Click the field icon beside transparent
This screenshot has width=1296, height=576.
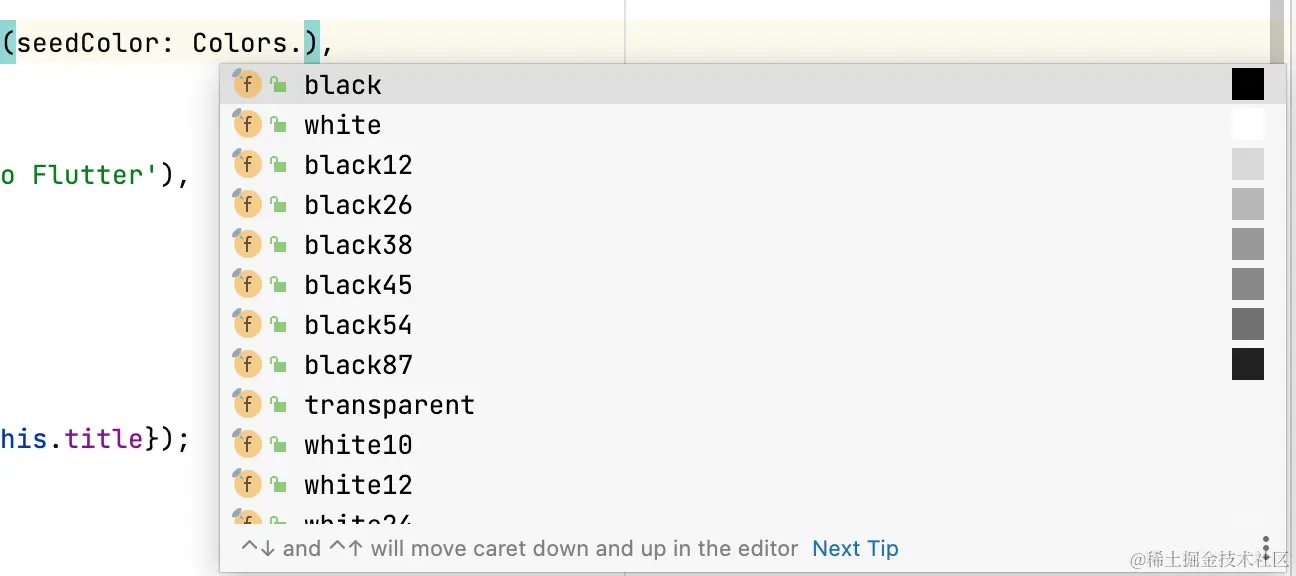tap(247, 404)
